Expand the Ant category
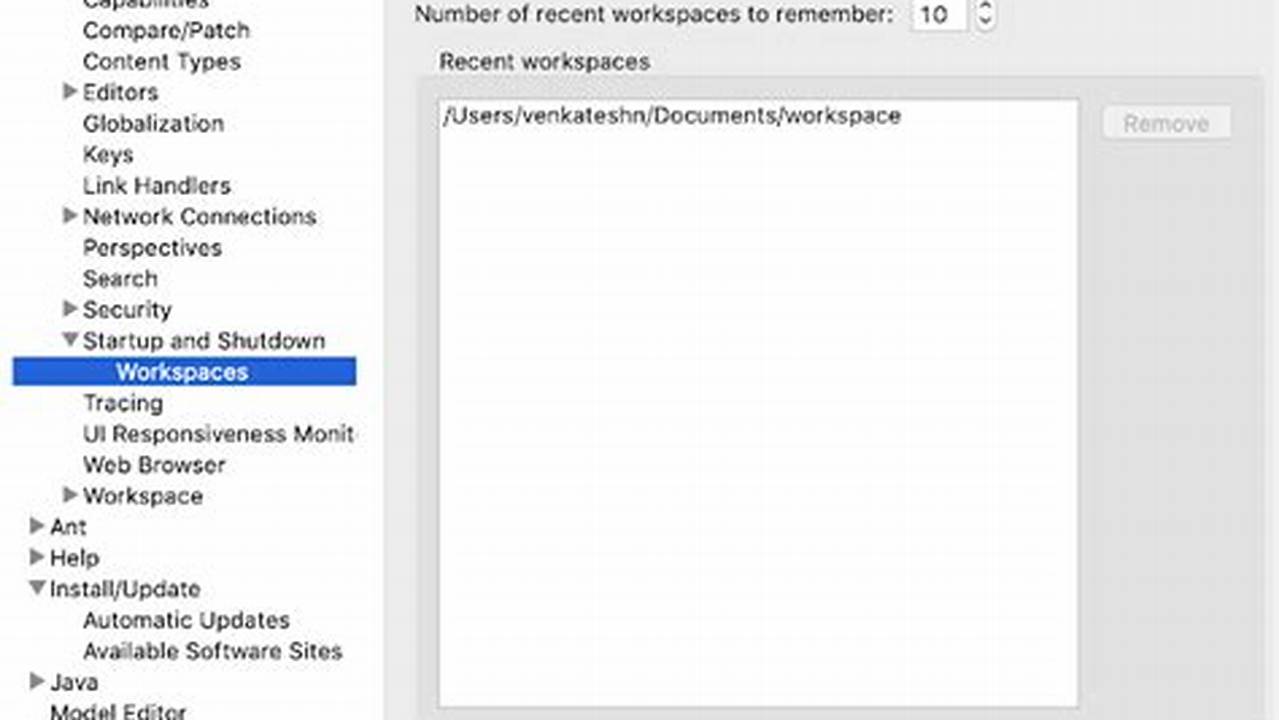 pos(37,527)
